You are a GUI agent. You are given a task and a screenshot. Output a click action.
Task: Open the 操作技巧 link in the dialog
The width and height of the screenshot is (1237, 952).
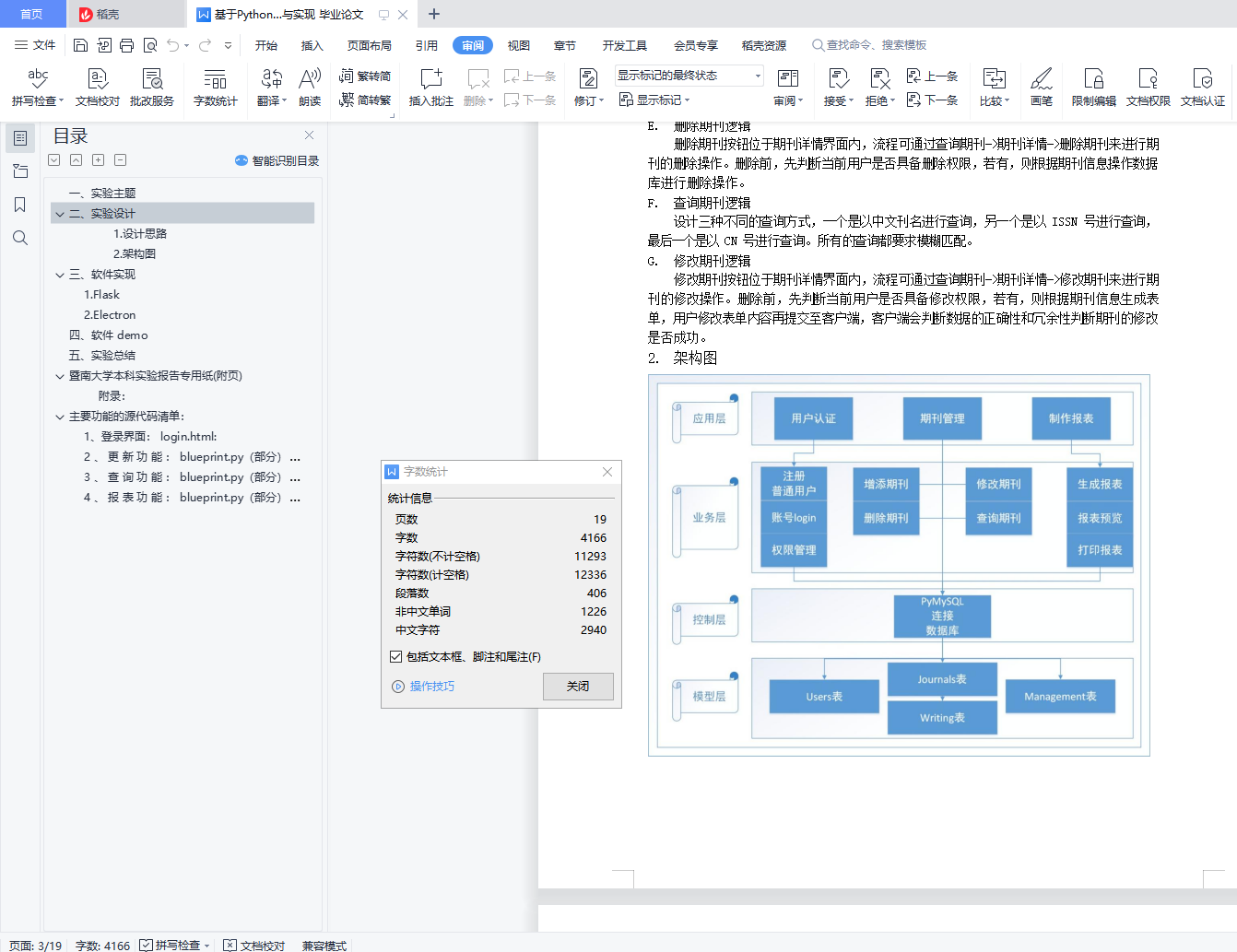423,687
